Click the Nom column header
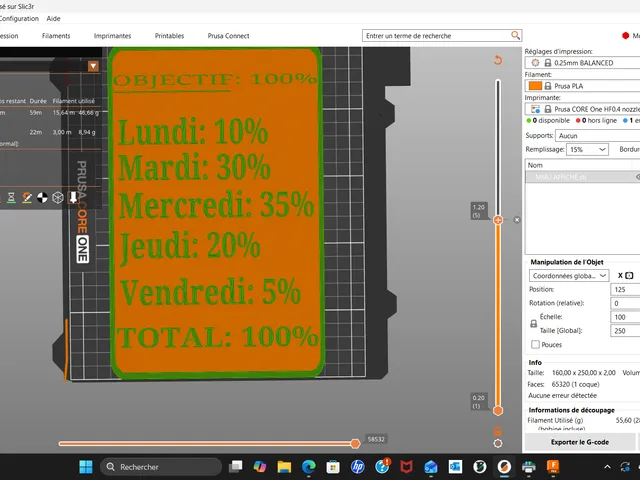Viewport: 640px width, 480px height. pyautogui.click(x=535, y=165)
